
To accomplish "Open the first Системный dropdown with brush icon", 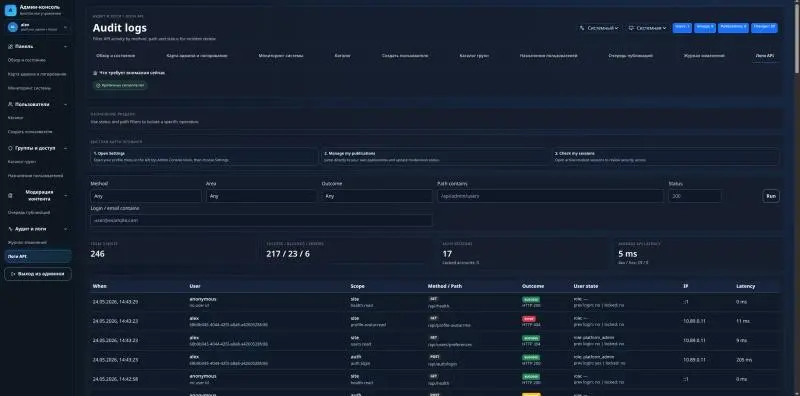I will click(x=599, y=28).
